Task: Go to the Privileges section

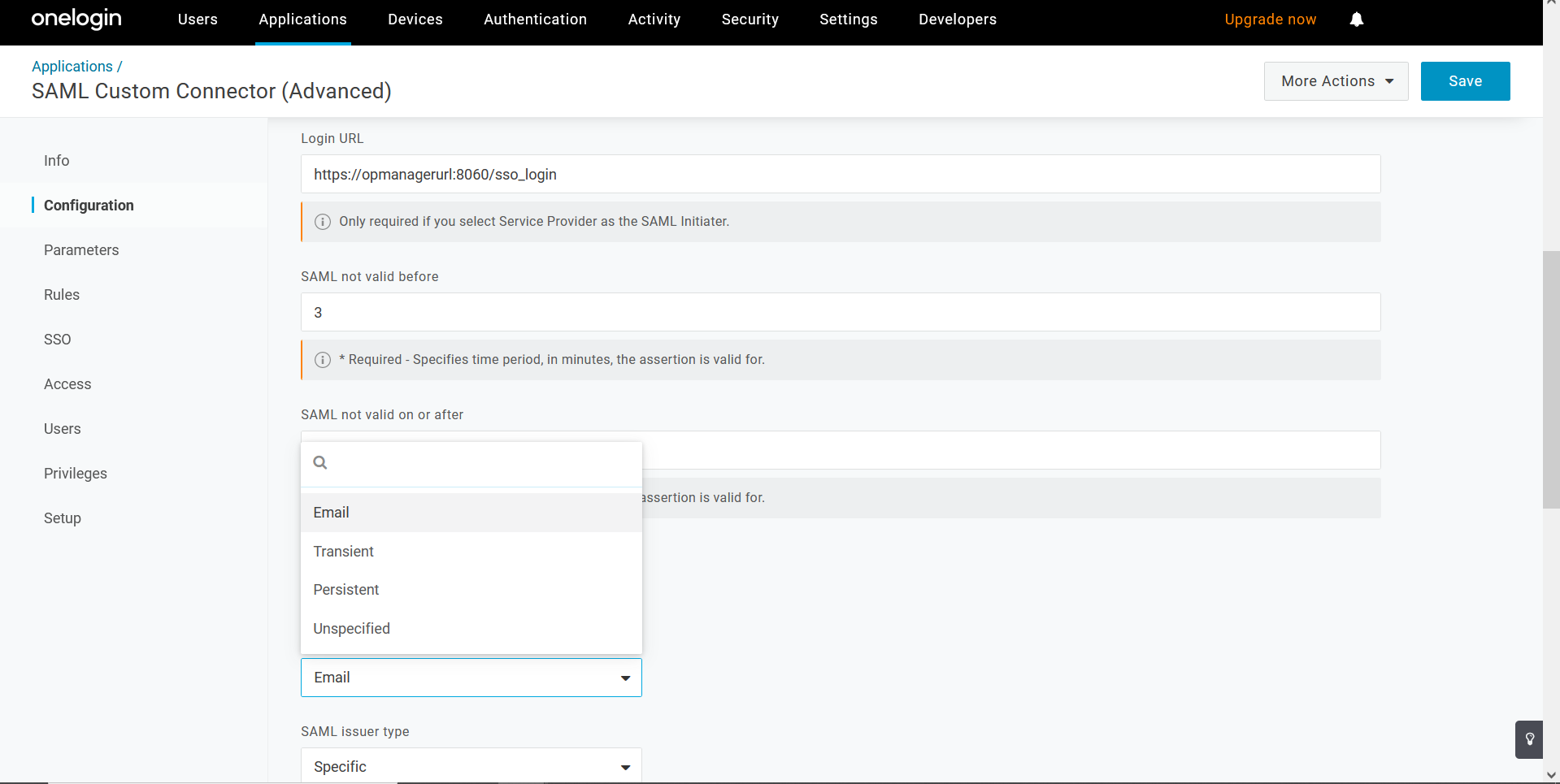Action: (76, 474)
